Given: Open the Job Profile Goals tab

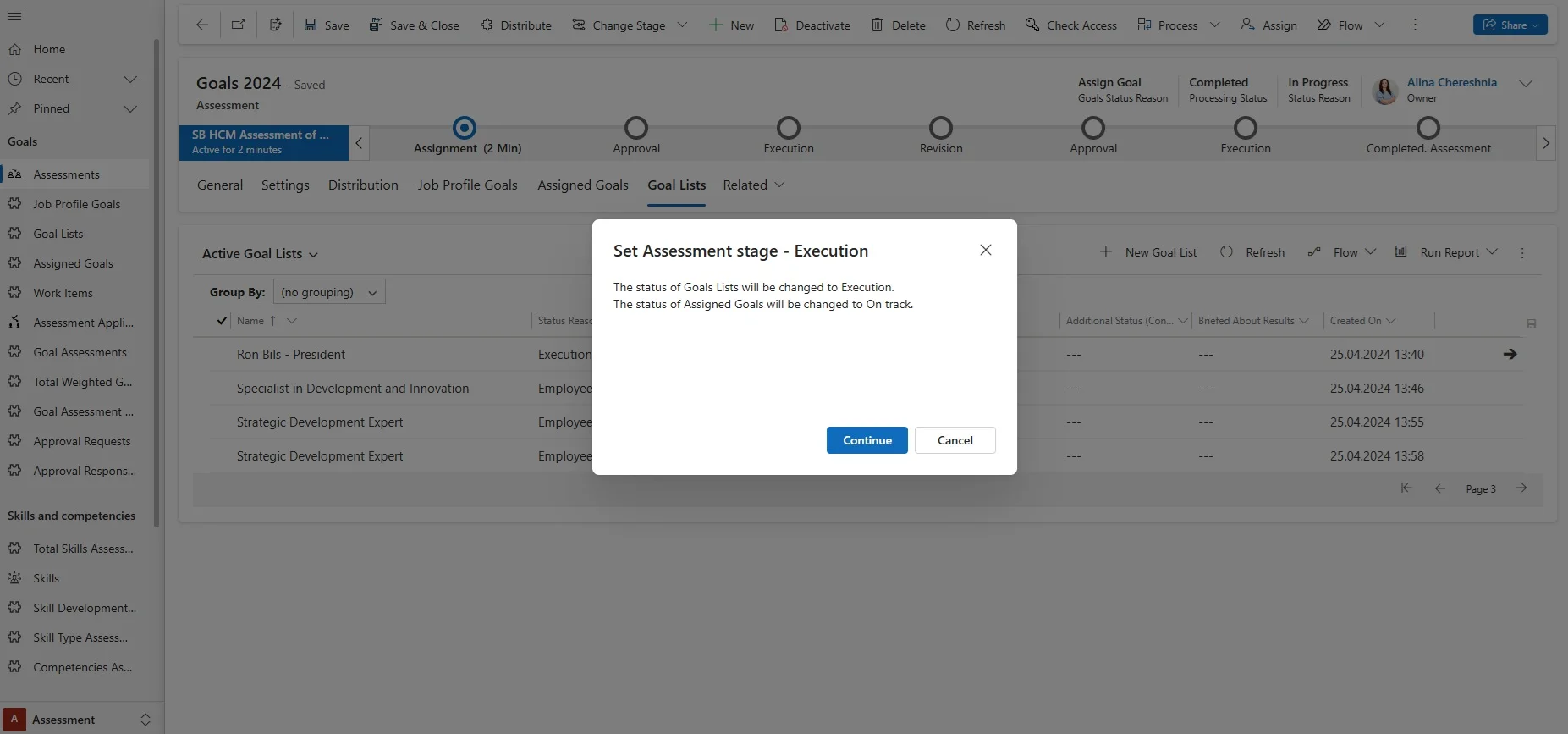Looking at the screenshot, I should 467,185.
